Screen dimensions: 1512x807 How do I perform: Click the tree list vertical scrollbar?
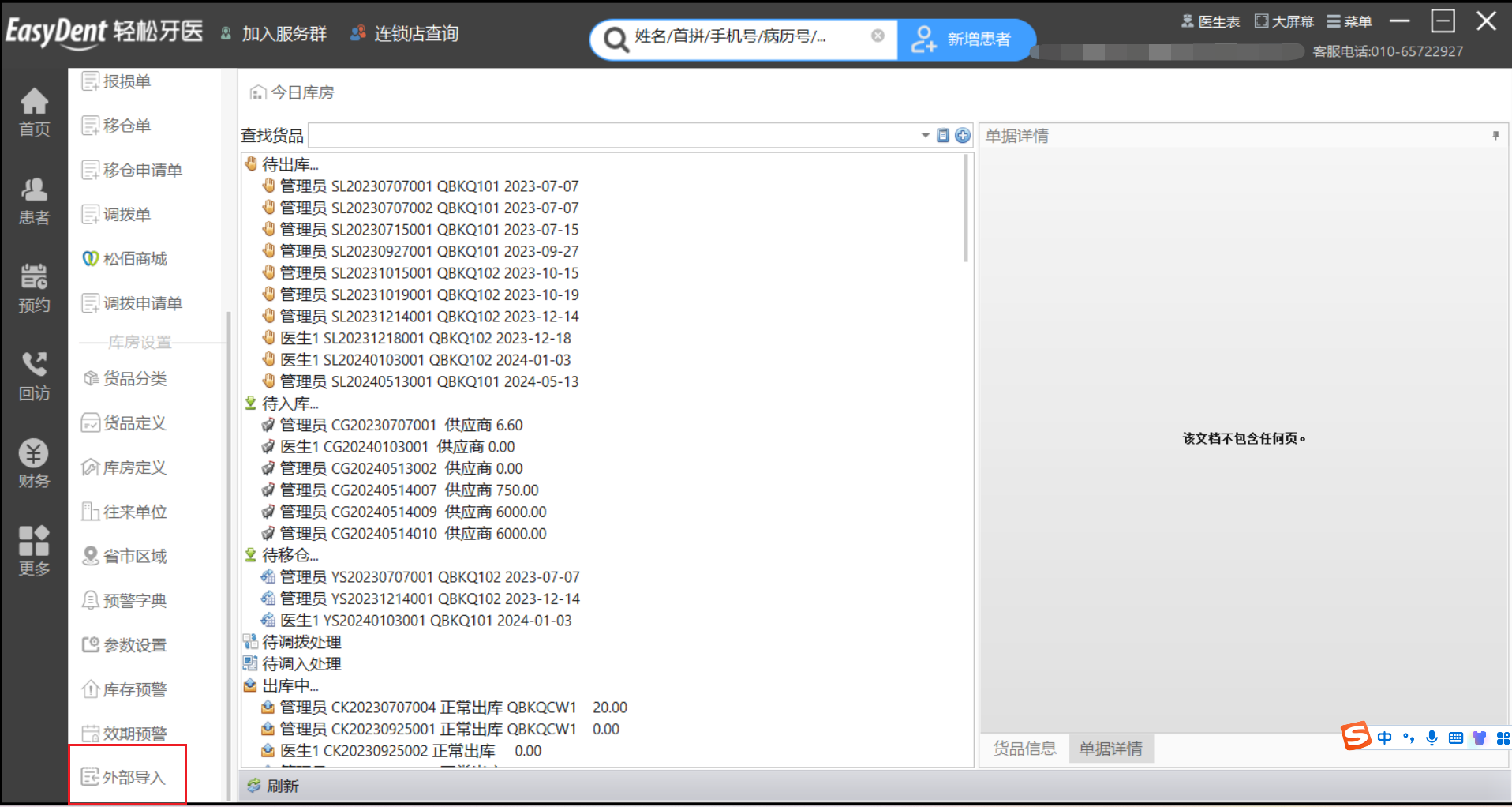(966, 208)
